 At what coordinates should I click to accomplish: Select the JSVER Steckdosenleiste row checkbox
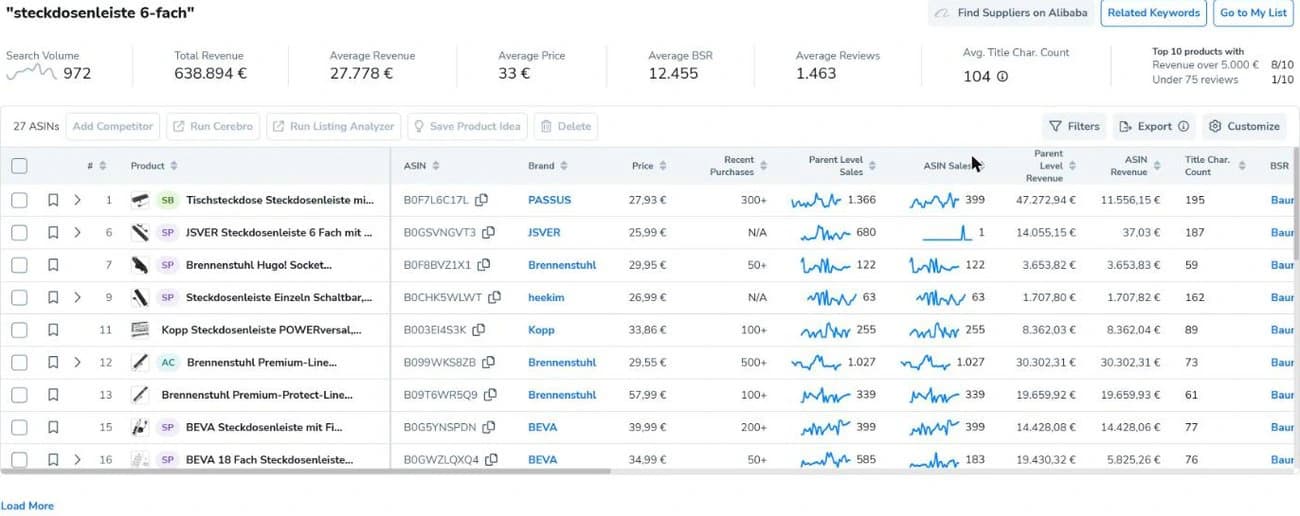(x=20, y=233)
